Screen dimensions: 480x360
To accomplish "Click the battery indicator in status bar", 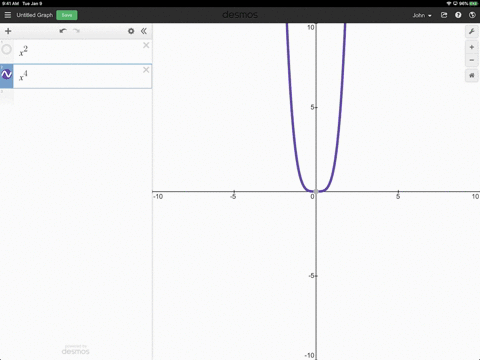I will point(473,3).
